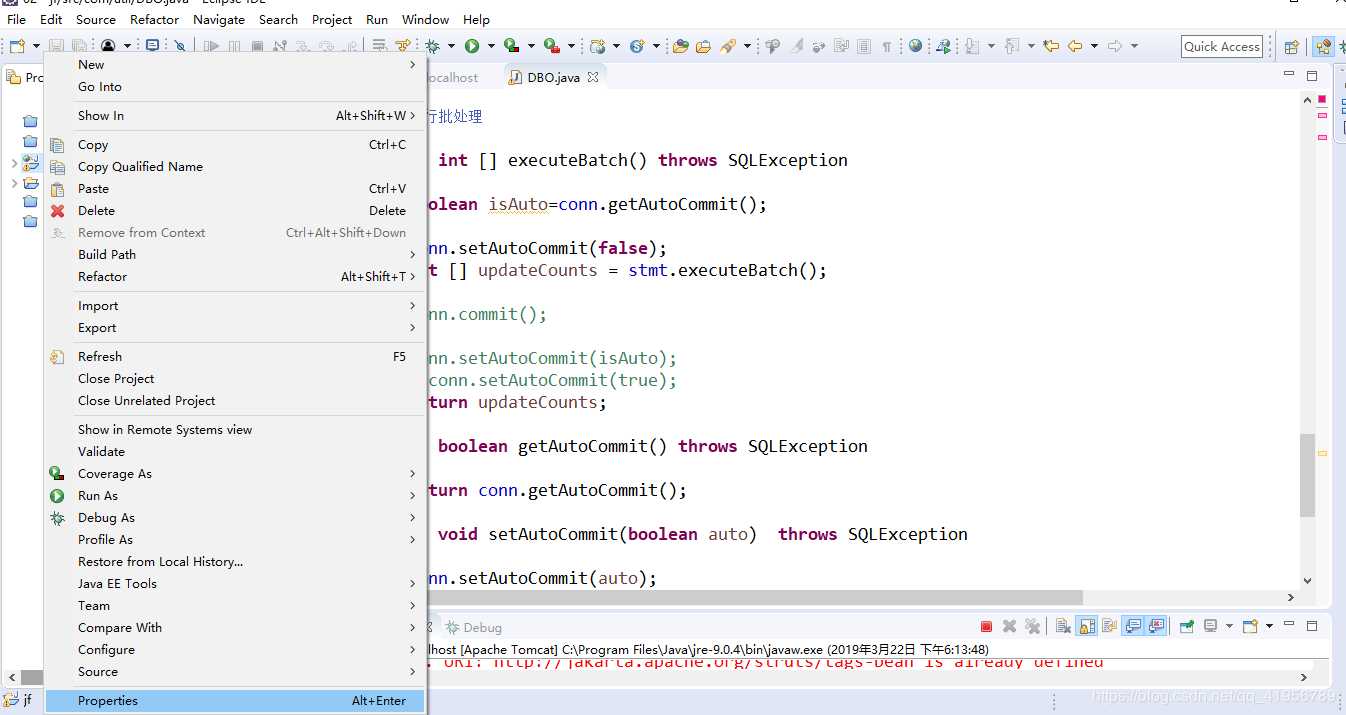The image size is (1346, 715).
Task: Click Debug As entry in context menu
Action: click(x=235, y=517)
